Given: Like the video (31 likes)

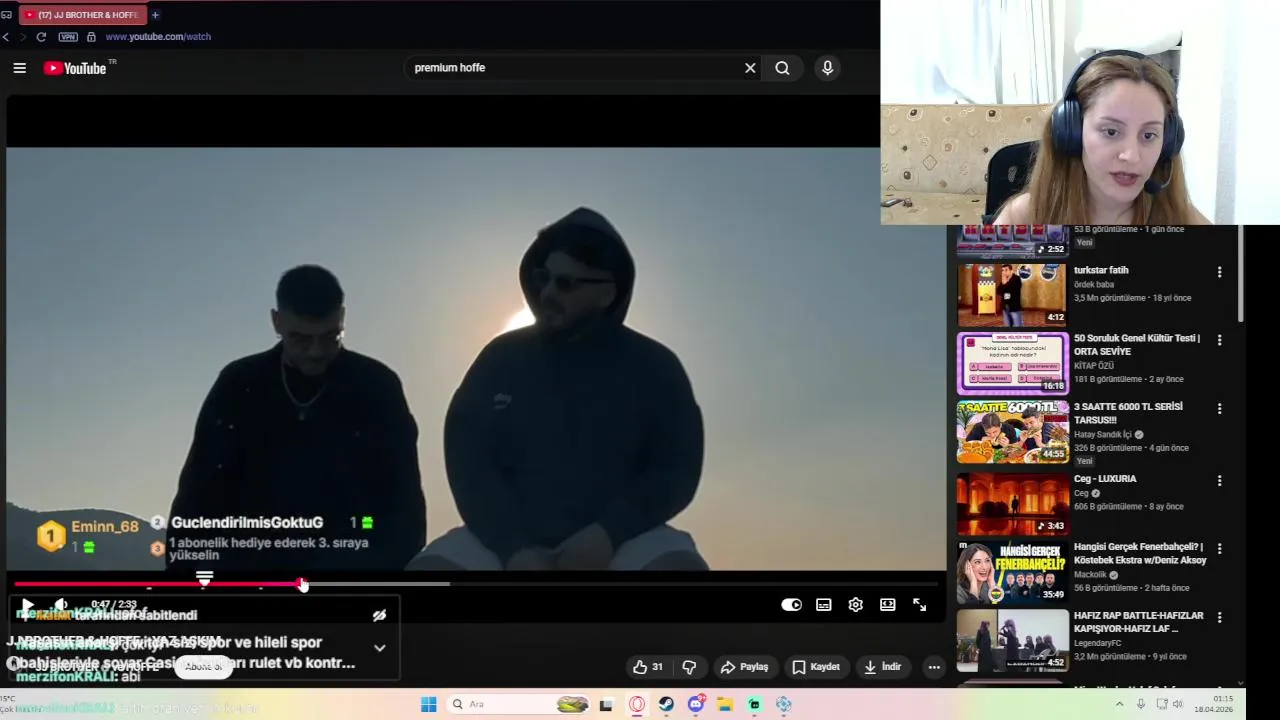Looking at the screenshot, I should (x=648, y=667).
